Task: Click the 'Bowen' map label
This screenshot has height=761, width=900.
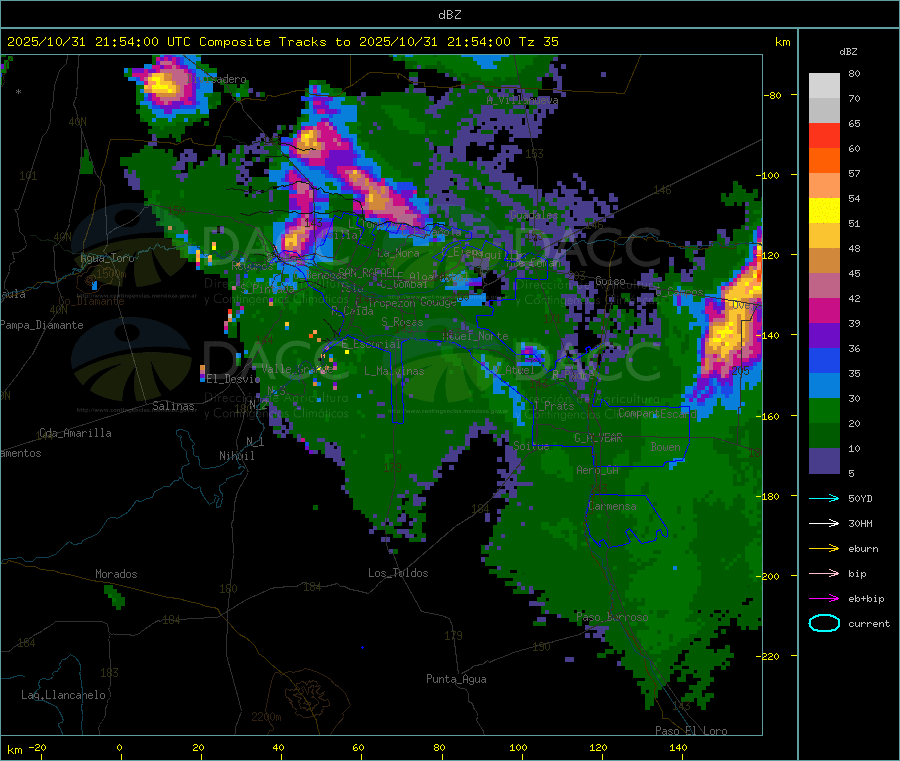Action: (x=666, y=446)
